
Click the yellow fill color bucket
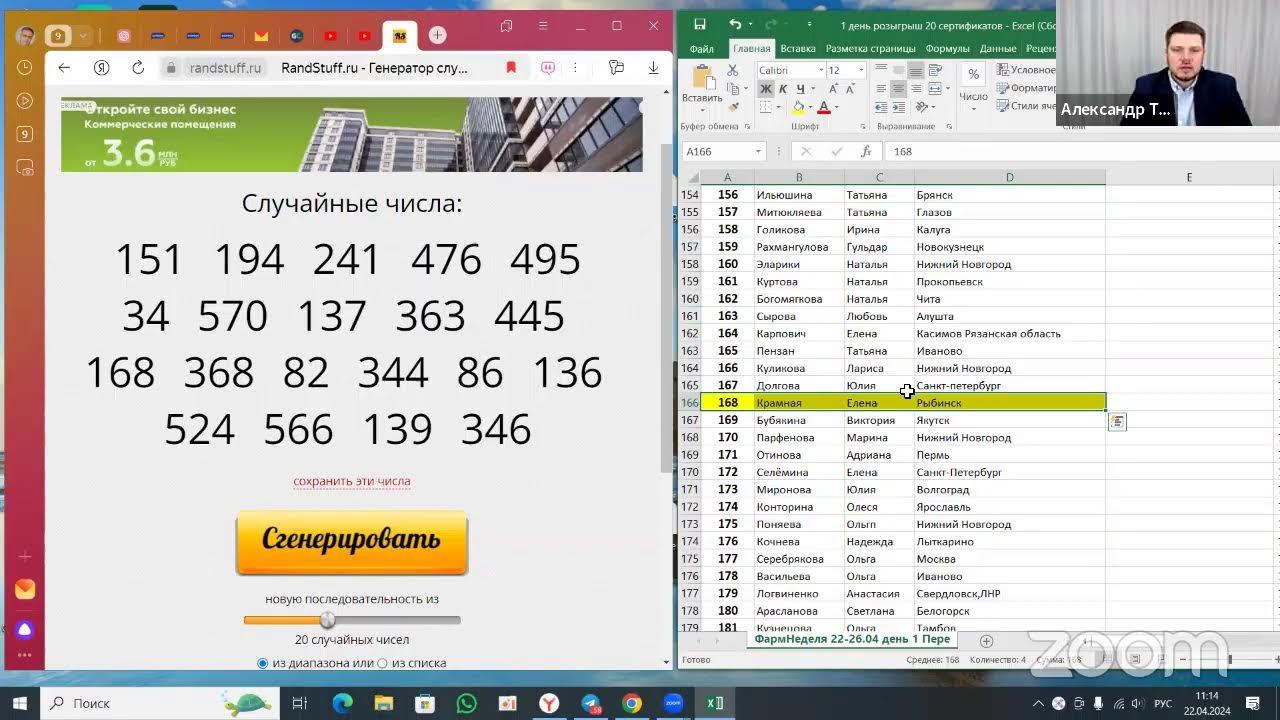coord(798,108)
